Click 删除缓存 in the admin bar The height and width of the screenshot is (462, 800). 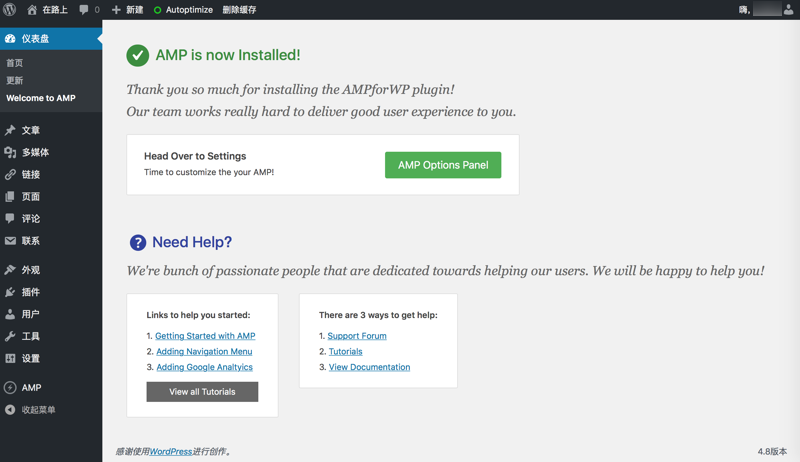tap(239, 10)
